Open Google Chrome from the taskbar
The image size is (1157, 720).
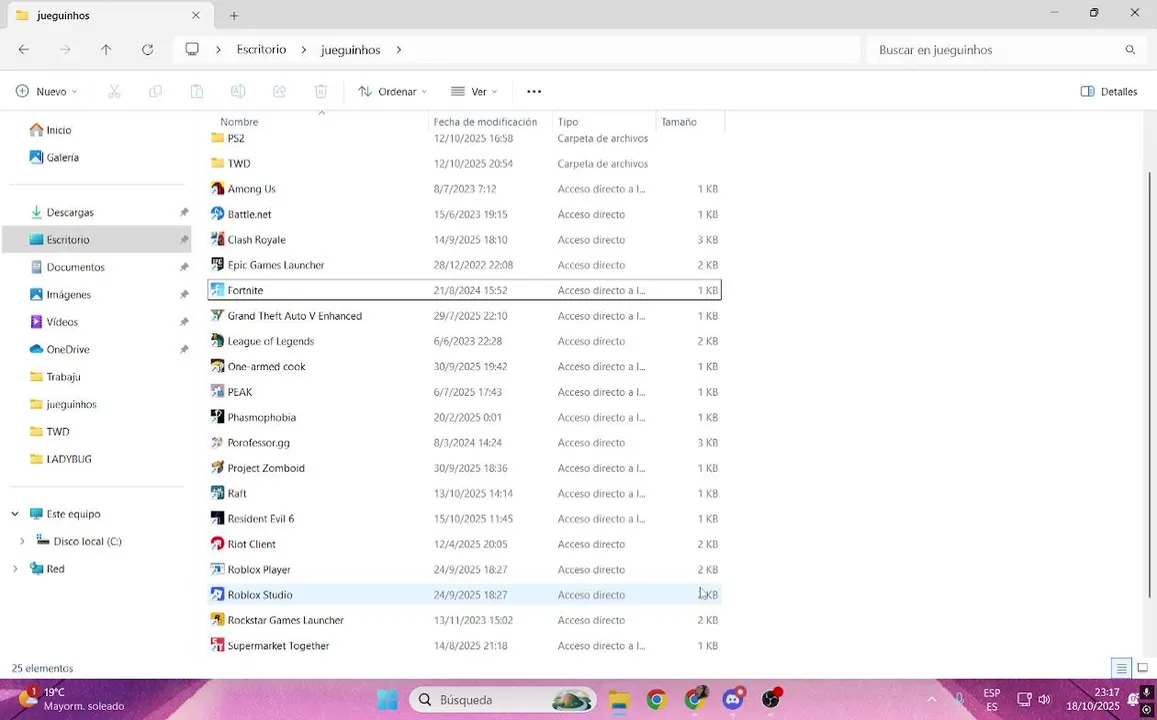pyautogui.click(x=656, y=699)
